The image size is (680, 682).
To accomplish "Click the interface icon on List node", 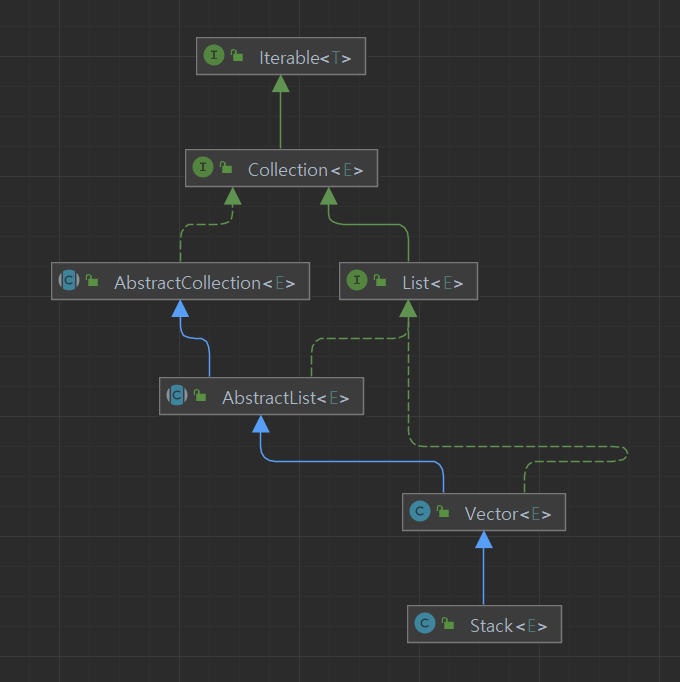I will (x=357, y=282).
